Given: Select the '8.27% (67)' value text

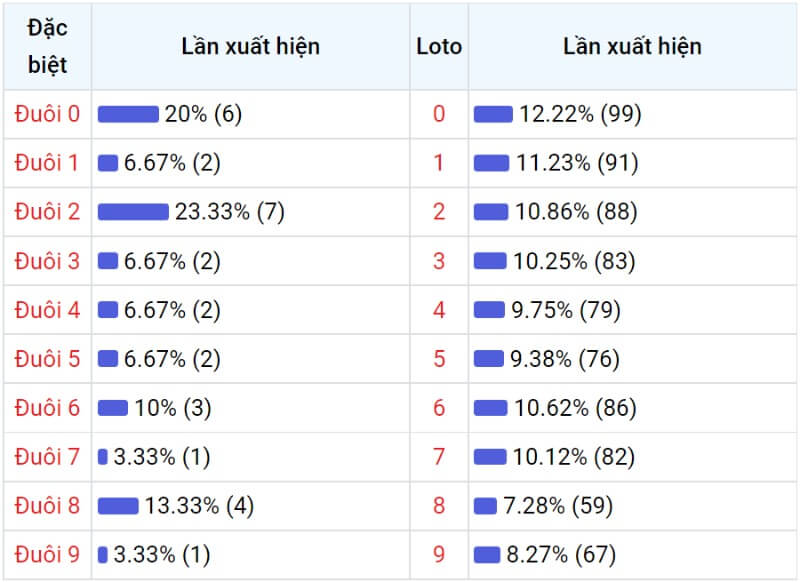Looking at the screenshot, I should pyautogui.click(x=561, y=554).
